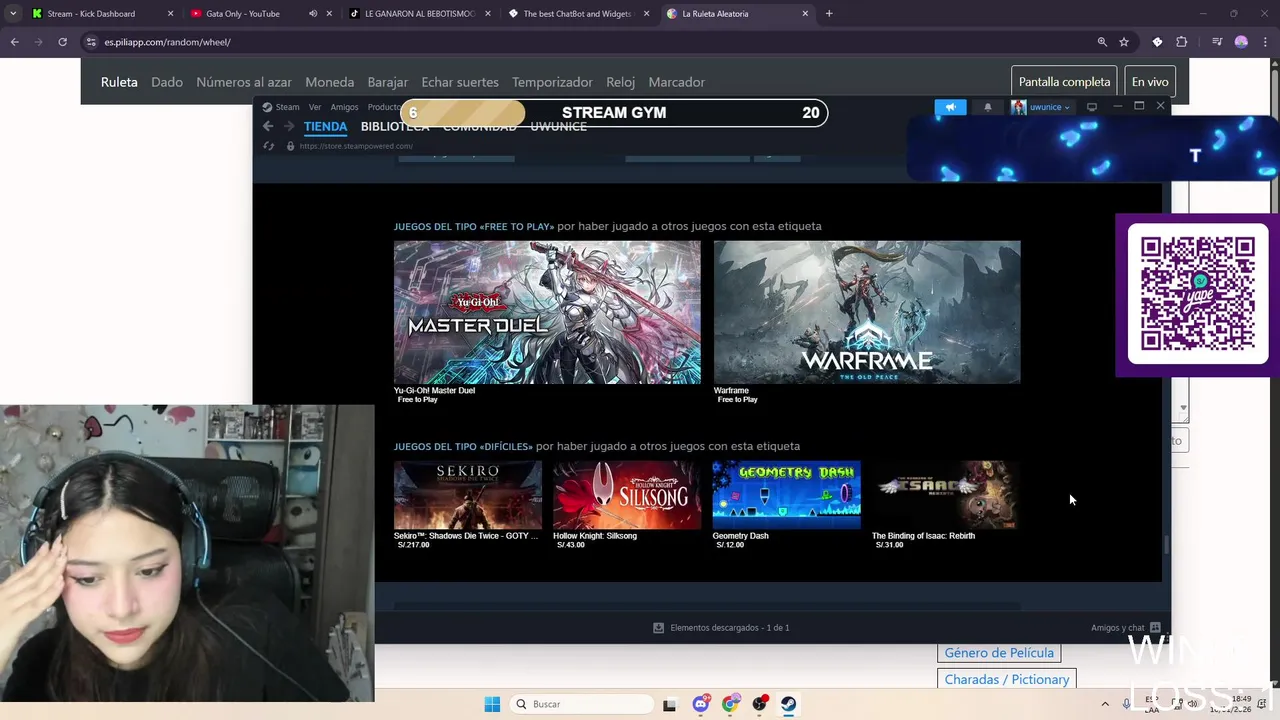Viewport: 1280px width, 720px height.
Task: Switch to the BIBLIOTECA tab
Action: (395, 127)
